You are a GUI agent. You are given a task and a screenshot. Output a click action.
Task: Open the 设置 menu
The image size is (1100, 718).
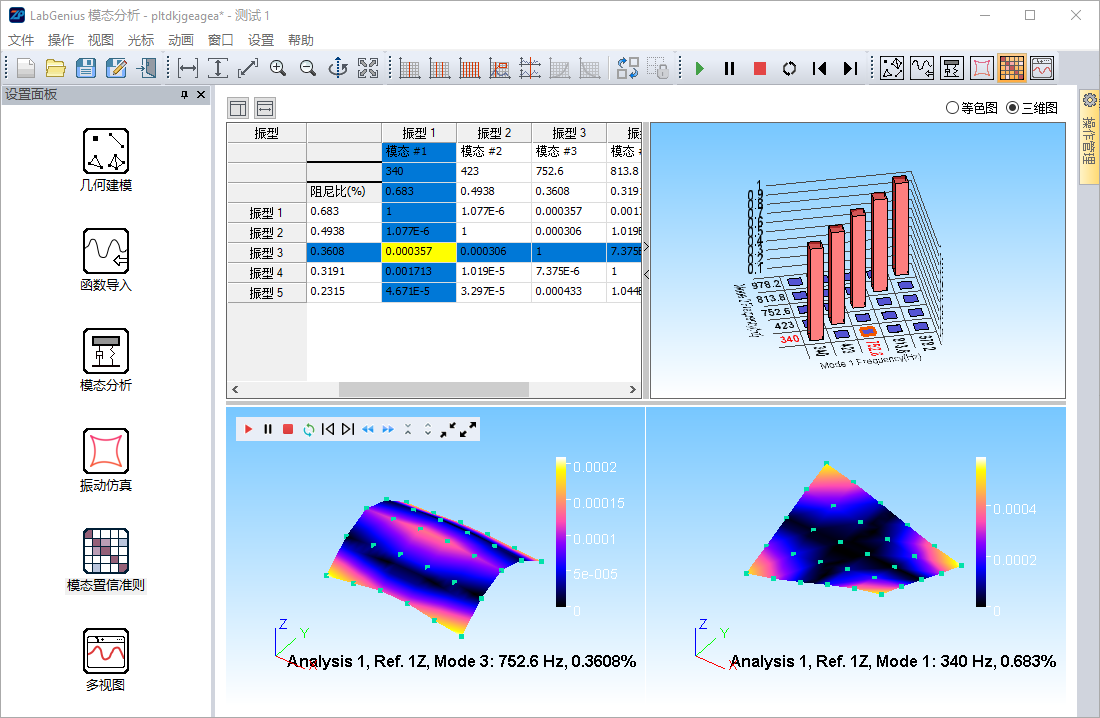coord(261,40)
